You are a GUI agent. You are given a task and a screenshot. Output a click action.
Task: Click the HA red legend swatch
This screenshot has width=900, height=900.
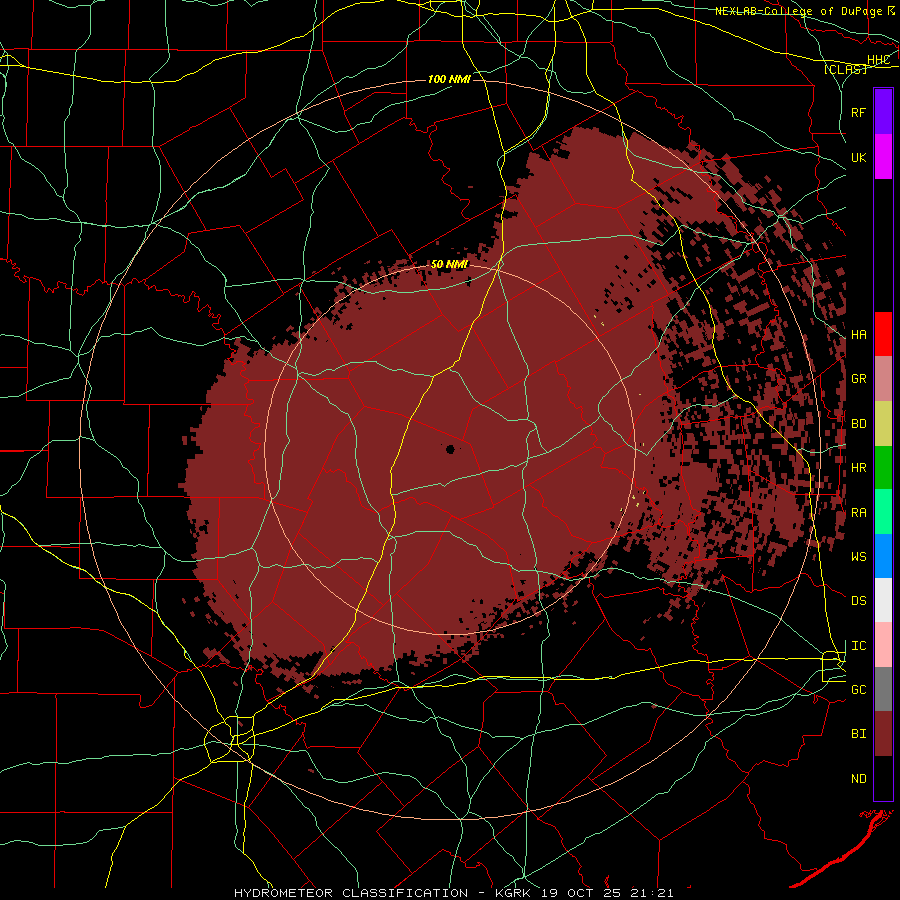pyautogui.click(x=883, y=334)
